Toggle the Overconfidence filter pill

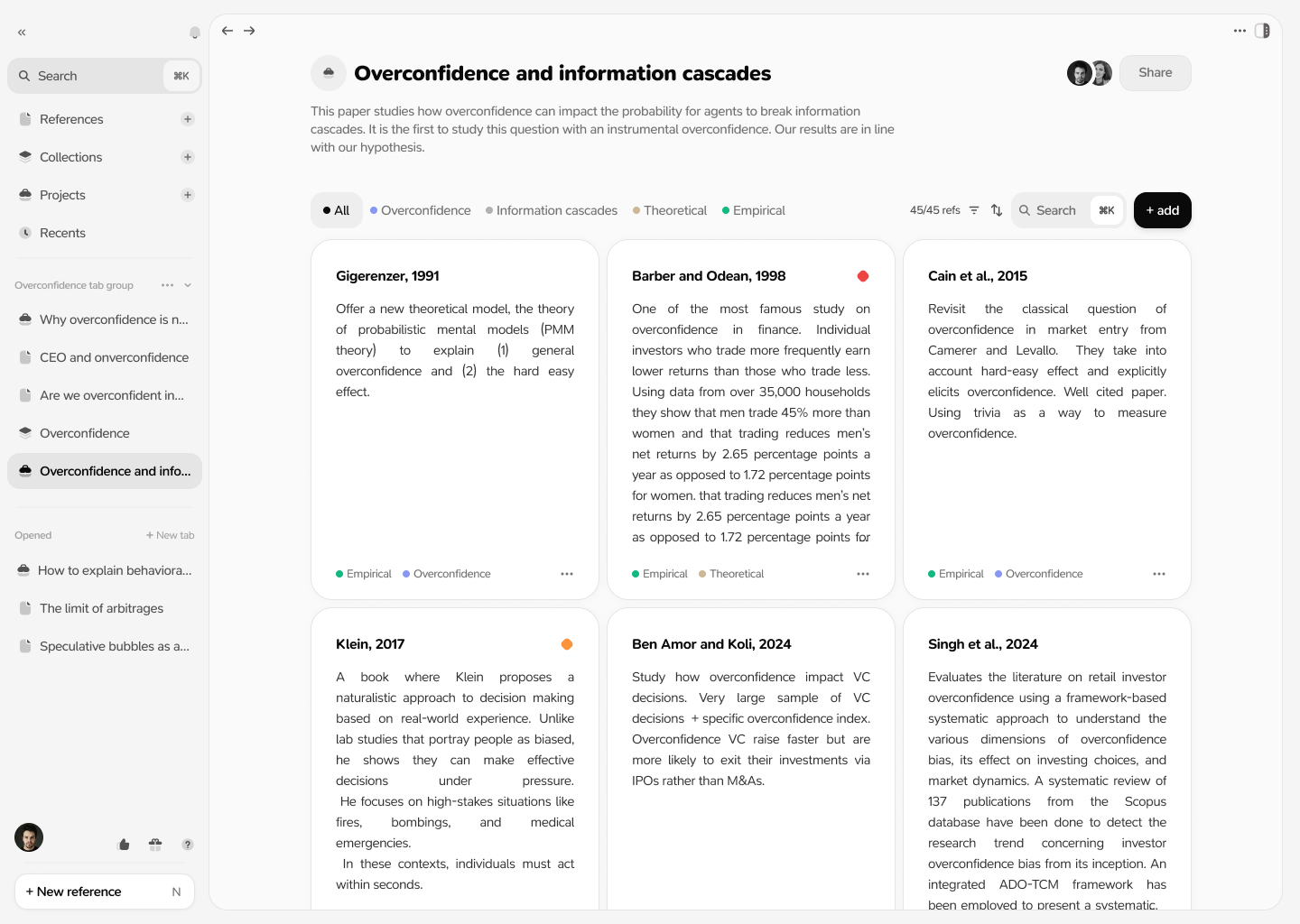(x=420, y=210)
